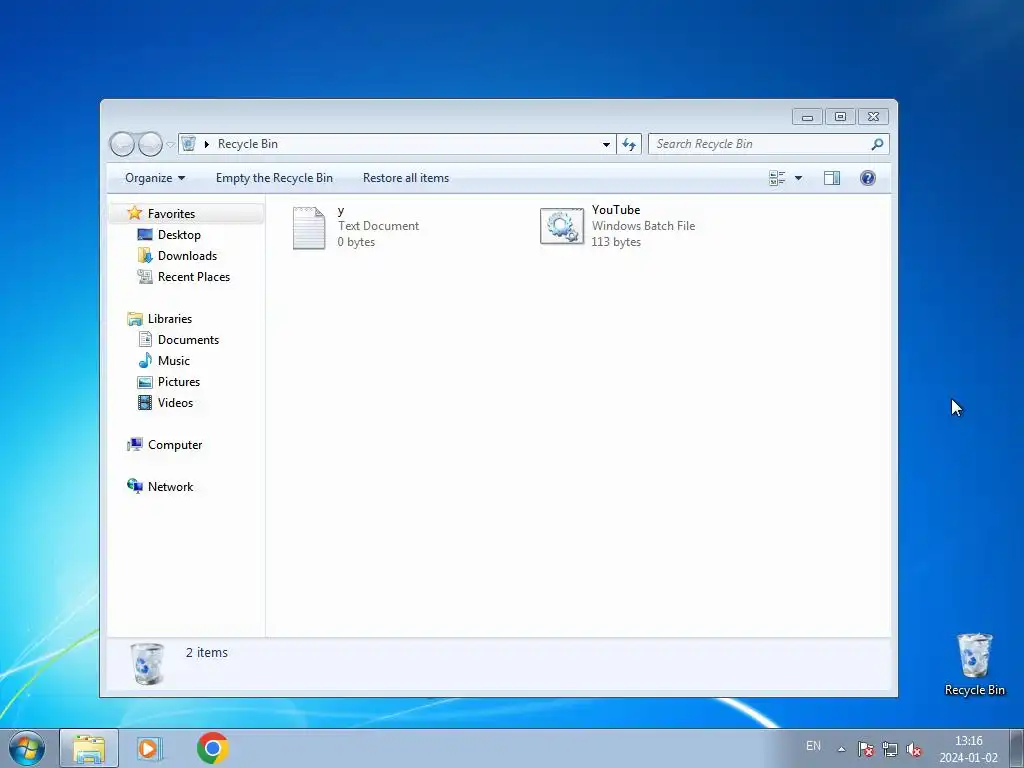Viewport: 1024px width, 768px height.
Task: Click the network status tray icon
Action: coord(889,749)
